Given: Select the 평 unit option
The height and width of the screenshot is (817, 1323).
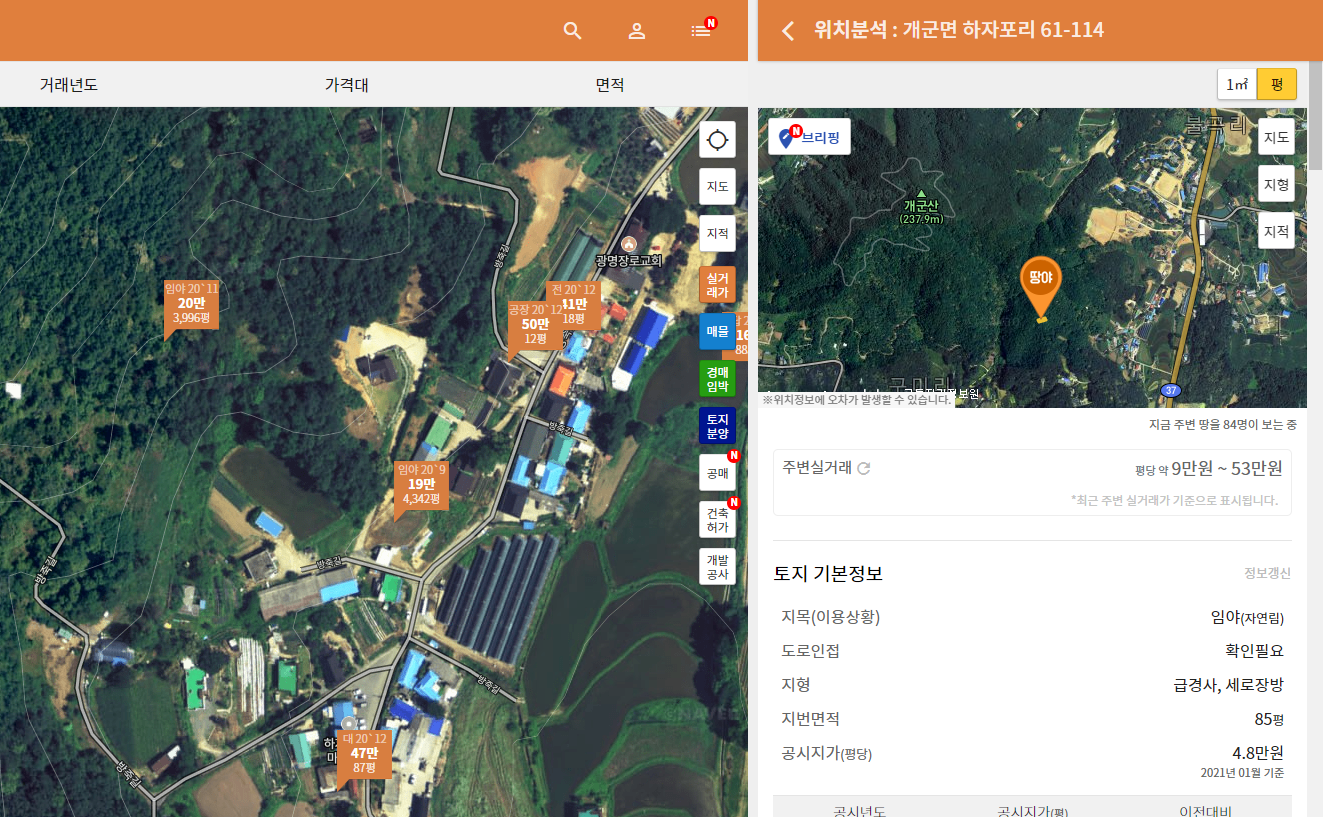Looking at the screenshot, I should coord(1277,84).
